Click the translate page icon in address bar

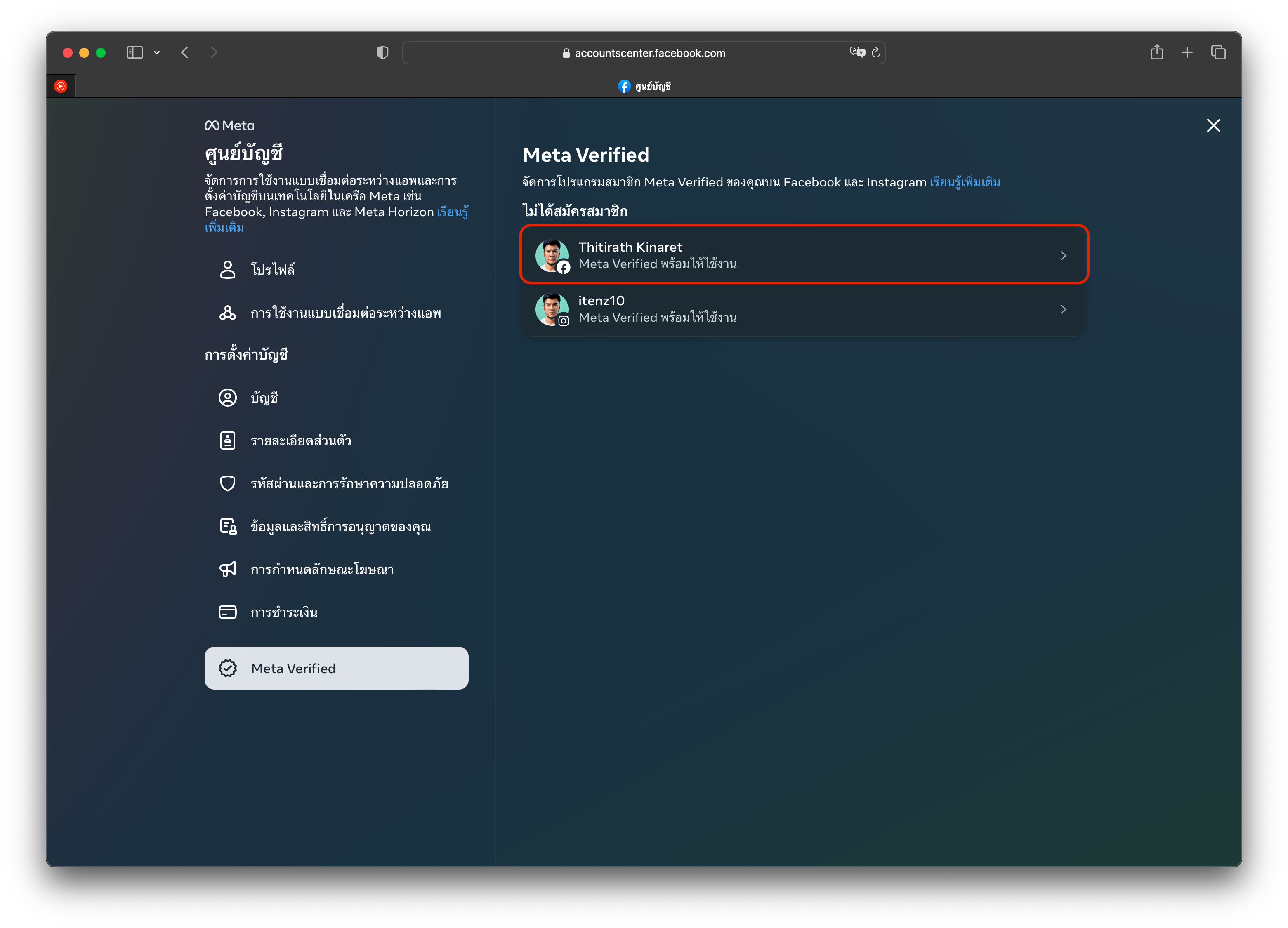tap(857, 52)
